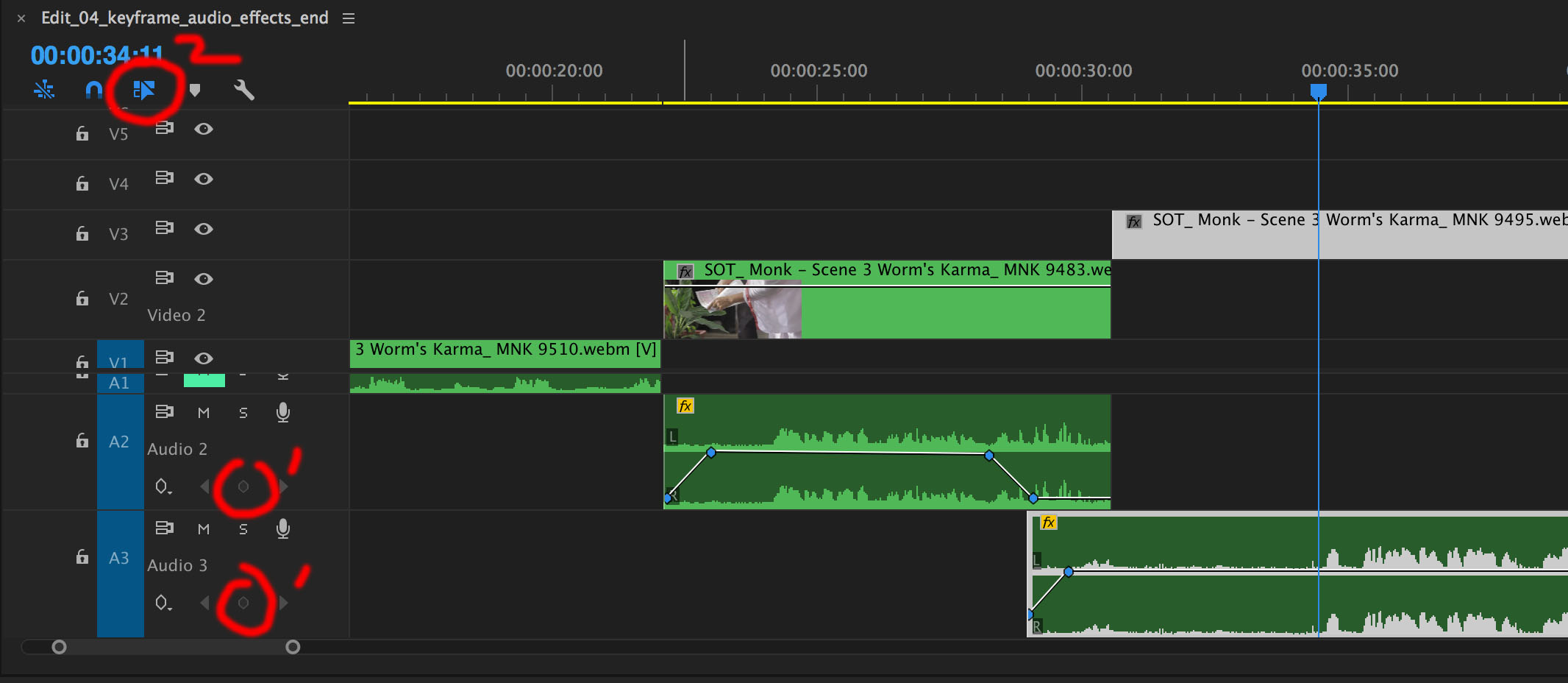
Task: Open Timeline Display Settings wrench
Action: (x=243, y=90)
